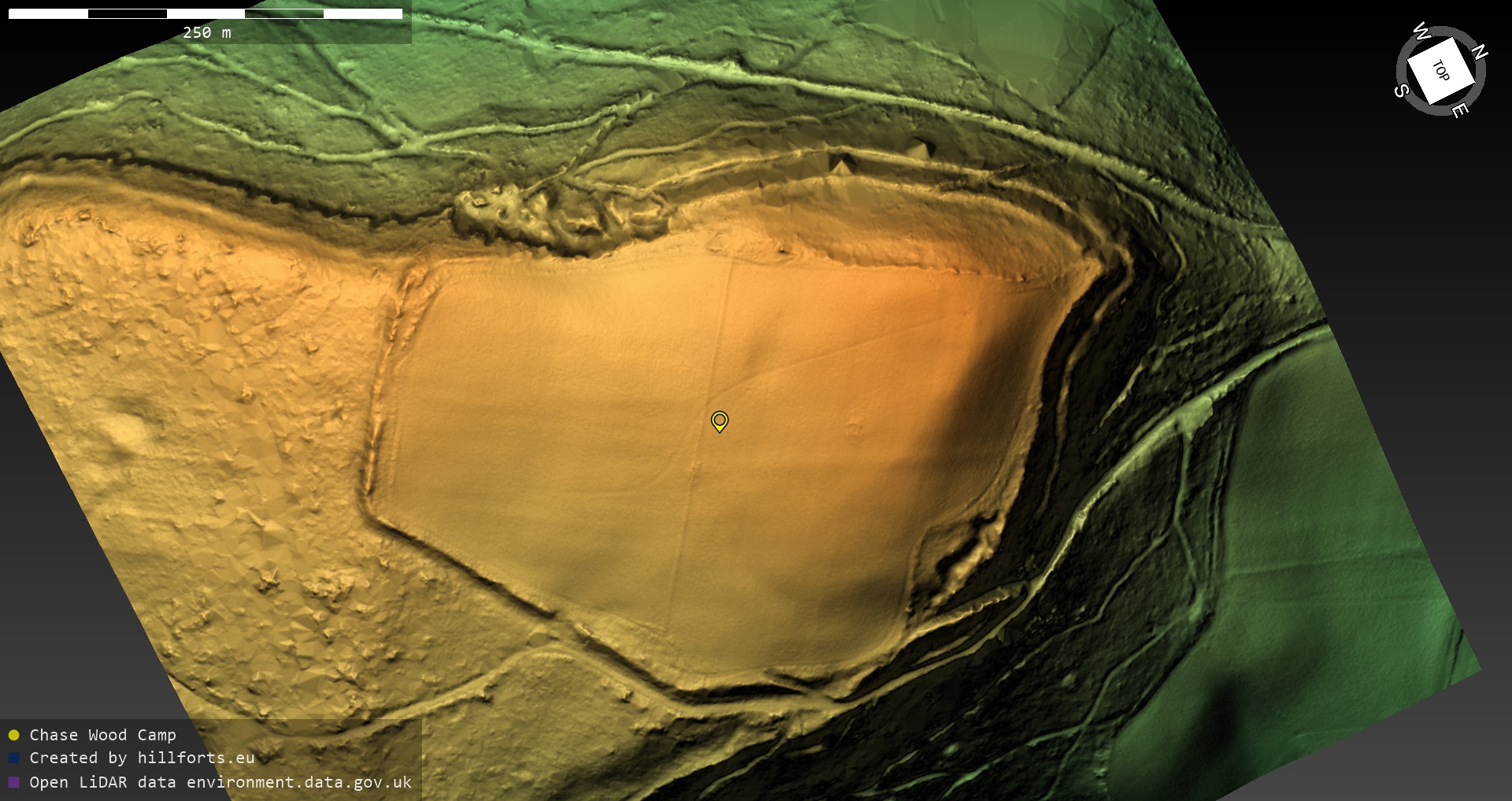Click the rightmost white segment of the scale bar
1512x801 pixels.
pyautogui.click(x=363, y=13)
